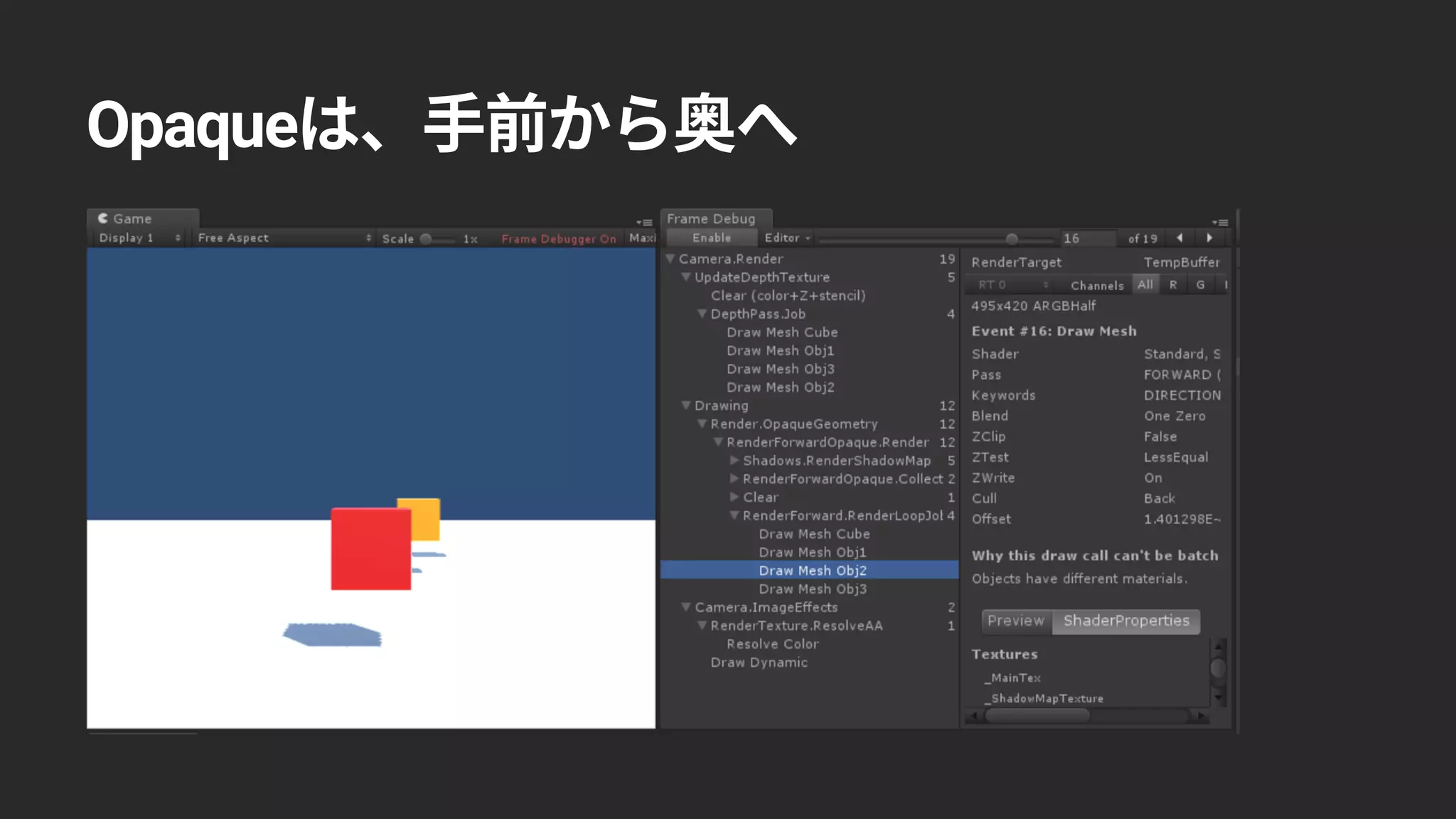This screenshot has height=819, width=1456.
Task: Switch to the Preview tab
Action: click(1015, 621)
